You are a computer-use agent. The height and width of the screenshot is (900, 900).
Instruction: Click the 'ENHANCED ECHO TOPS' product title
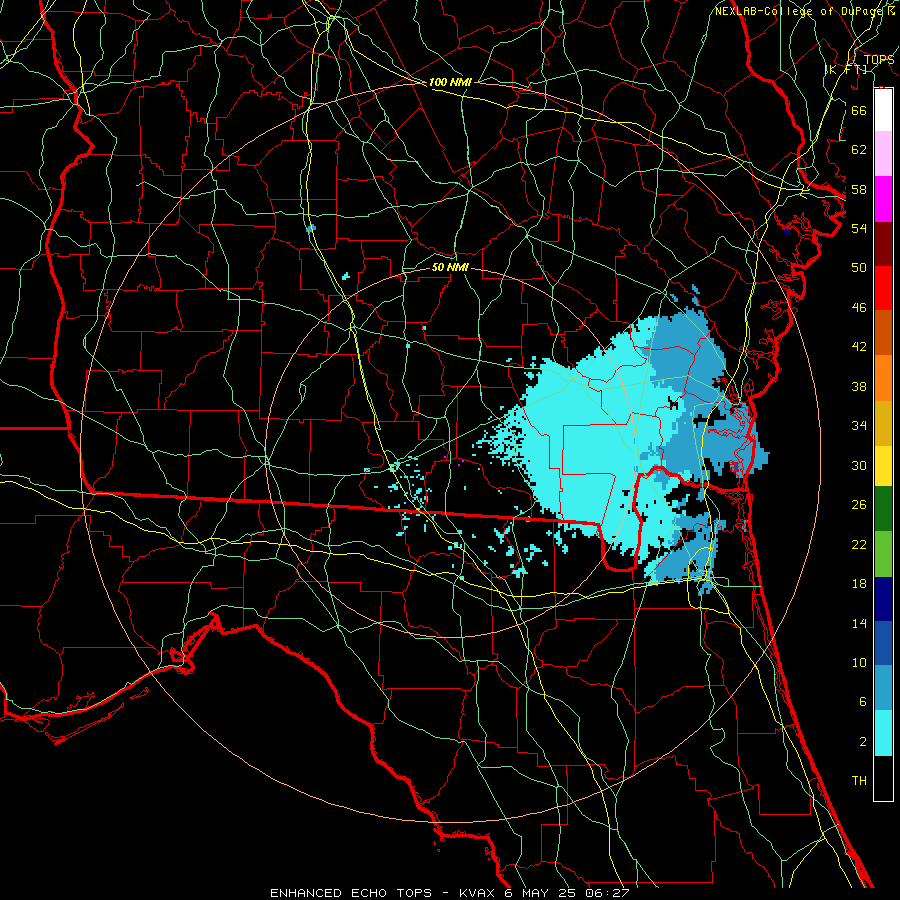[x=351, y=893]
